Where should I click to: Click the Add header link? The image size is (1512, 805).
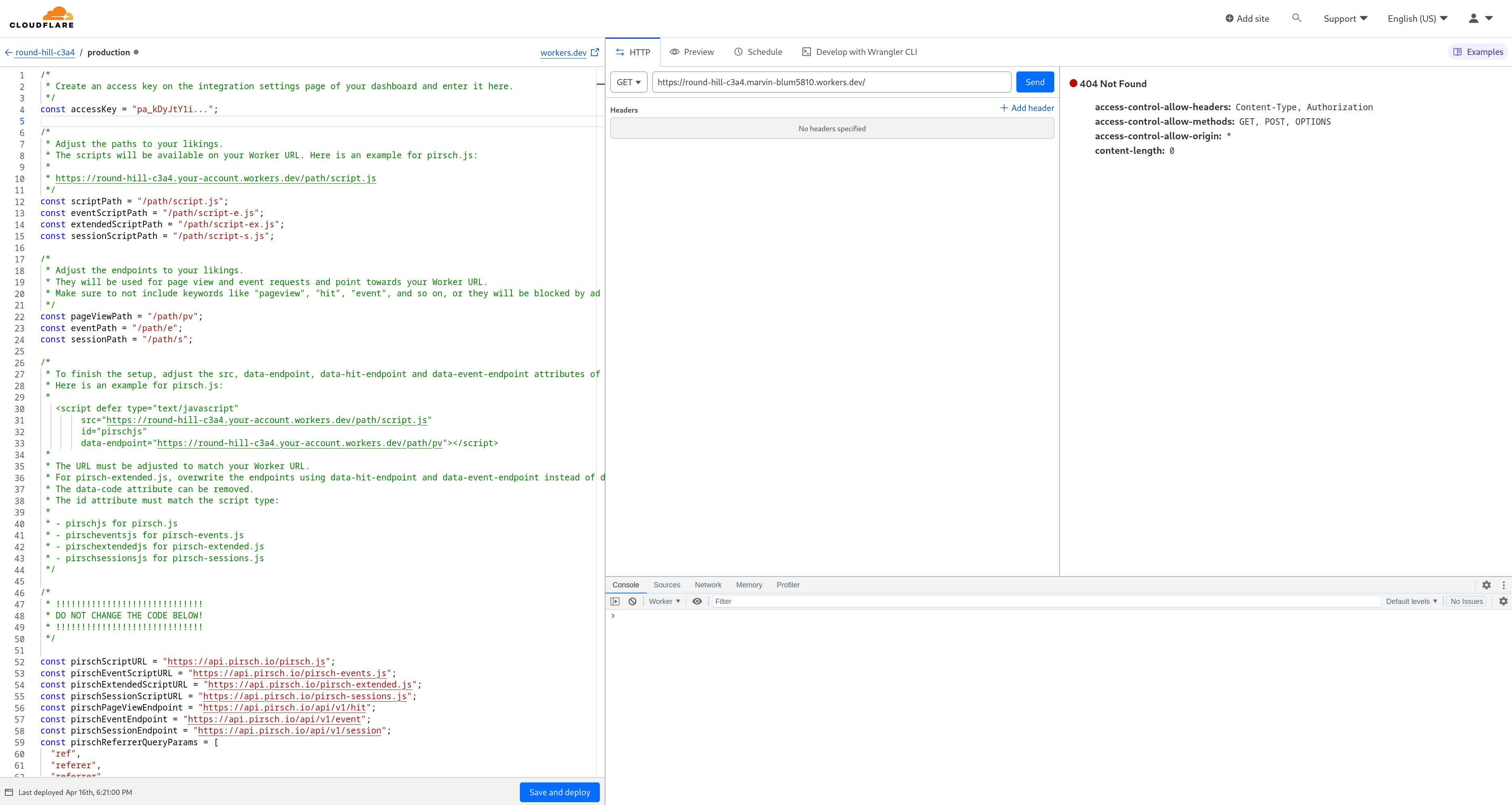point(1027,108)
